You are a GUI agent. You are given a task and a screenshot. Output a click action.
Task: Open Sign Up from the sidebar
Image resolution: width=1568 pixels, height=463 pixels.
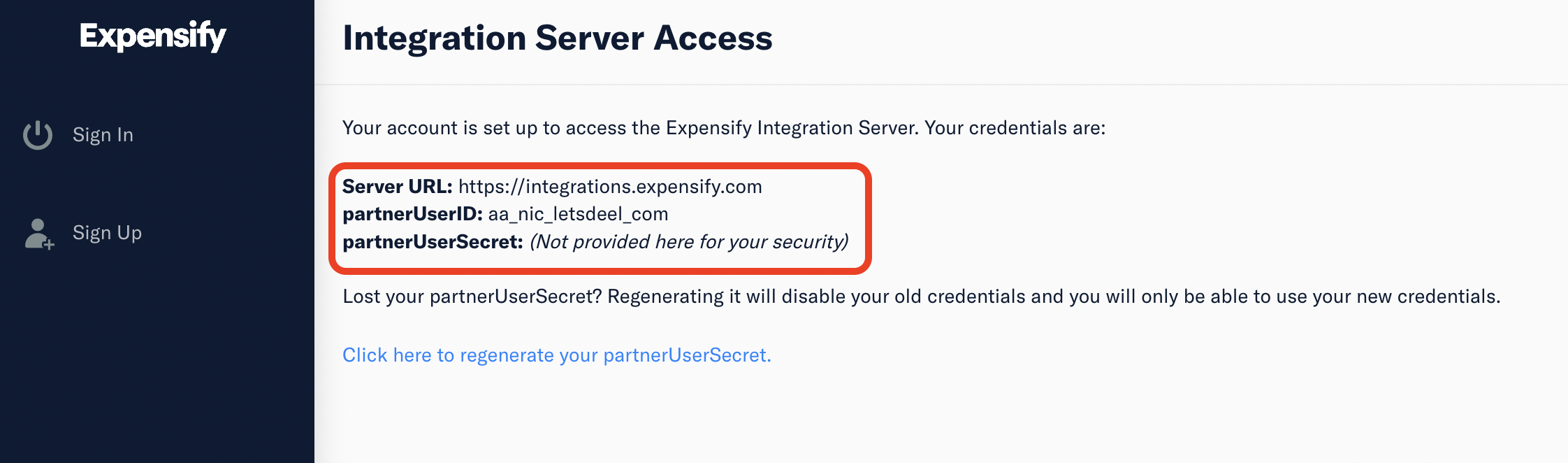107,232
